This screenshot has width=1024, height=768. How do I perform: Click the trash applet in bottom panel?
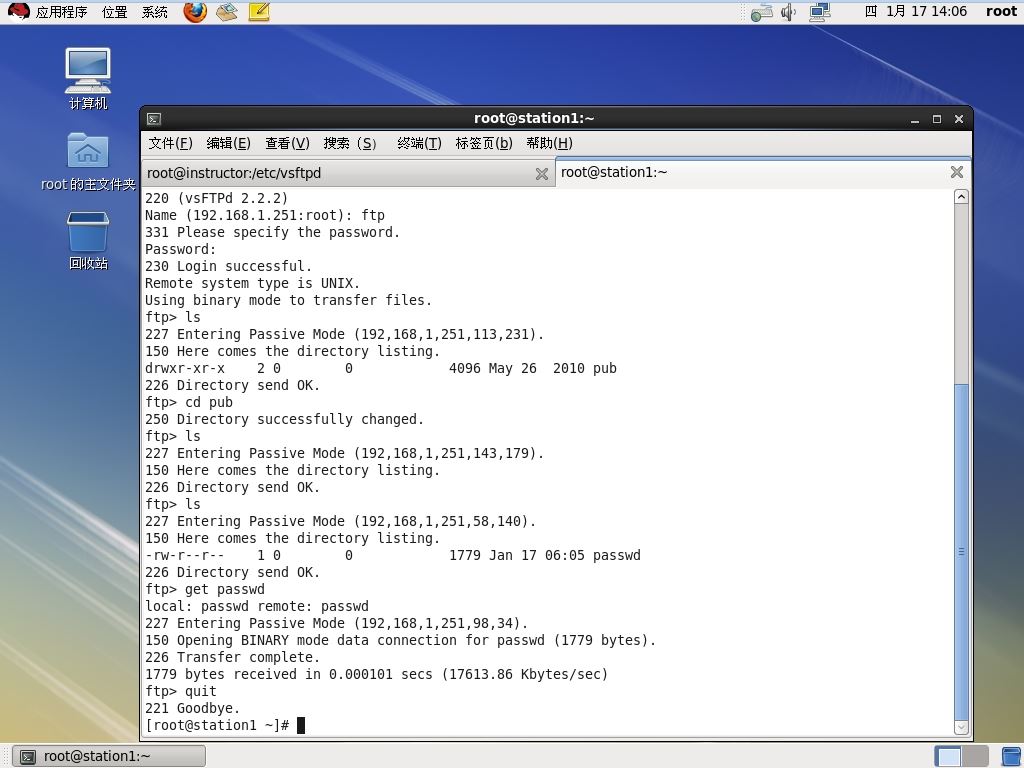point(1011,757)
